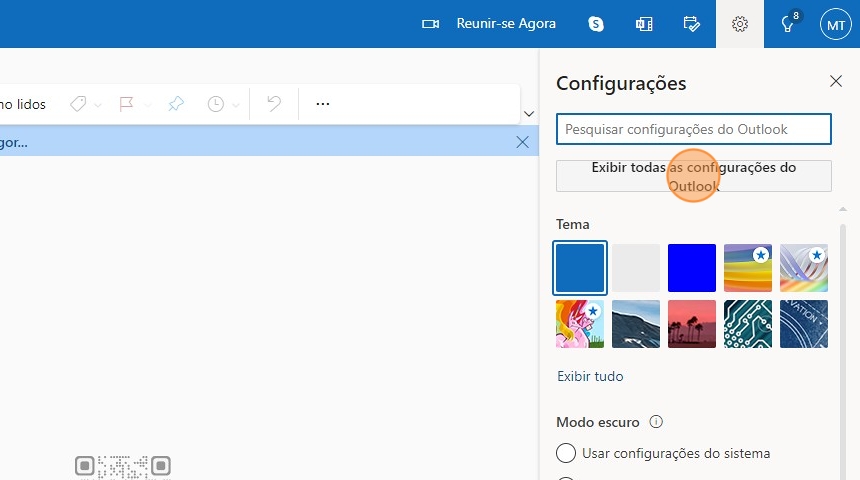The height and width of the screenshot is (480, 860).
Task: Open the three-dots more actions menu
Action: 322,104
